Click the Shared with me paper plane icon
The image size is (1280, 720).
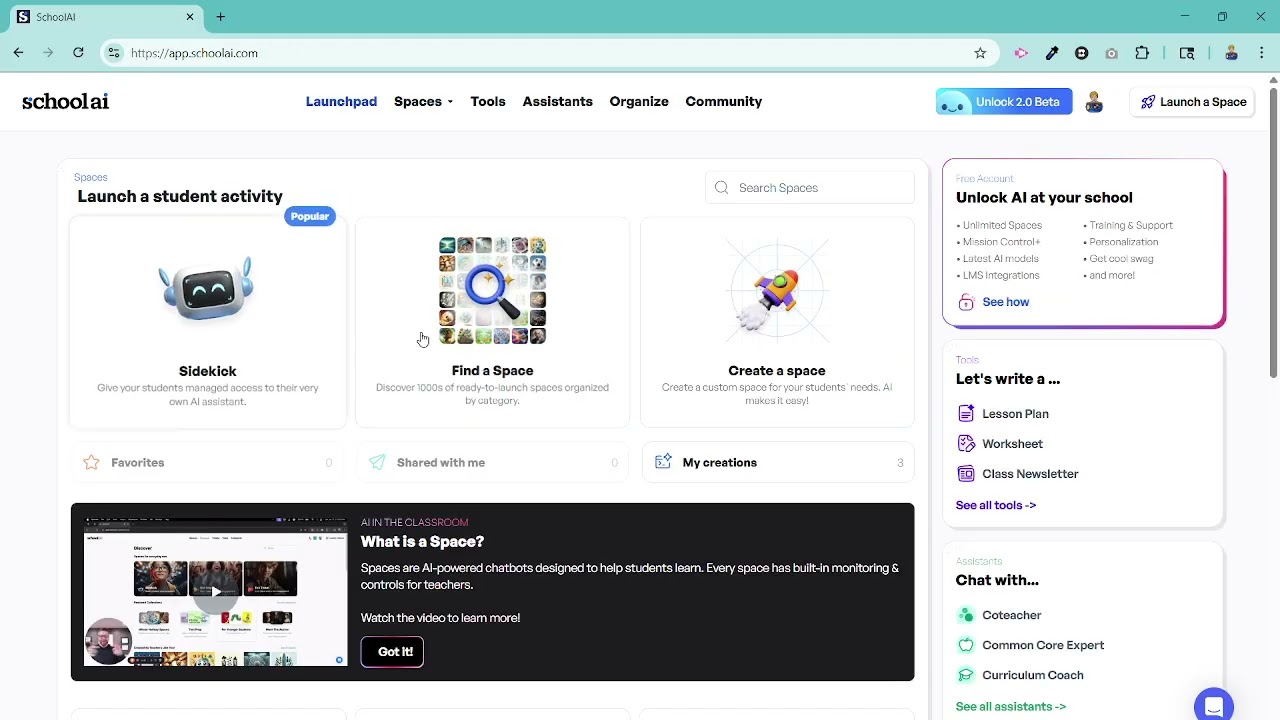[377, 462]
